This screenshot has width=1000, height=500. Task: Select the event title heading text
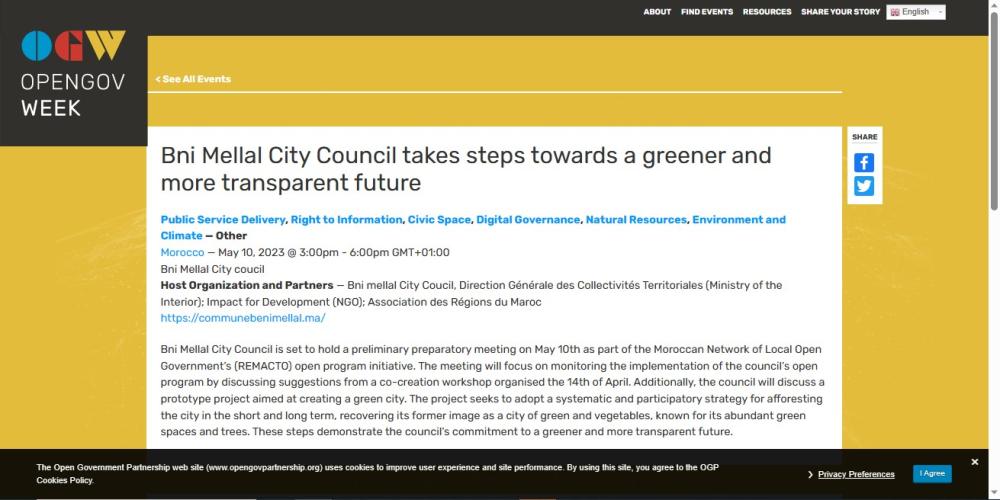pos(466,169)
